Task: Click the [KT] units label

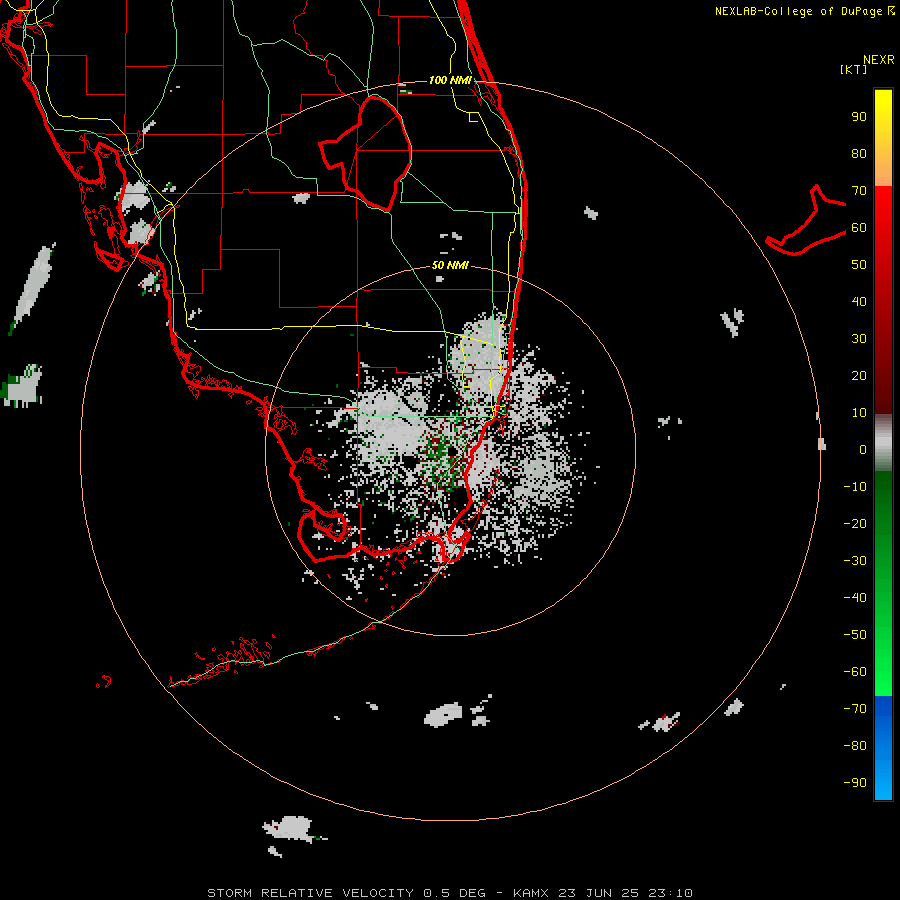Action: [853, 69]
